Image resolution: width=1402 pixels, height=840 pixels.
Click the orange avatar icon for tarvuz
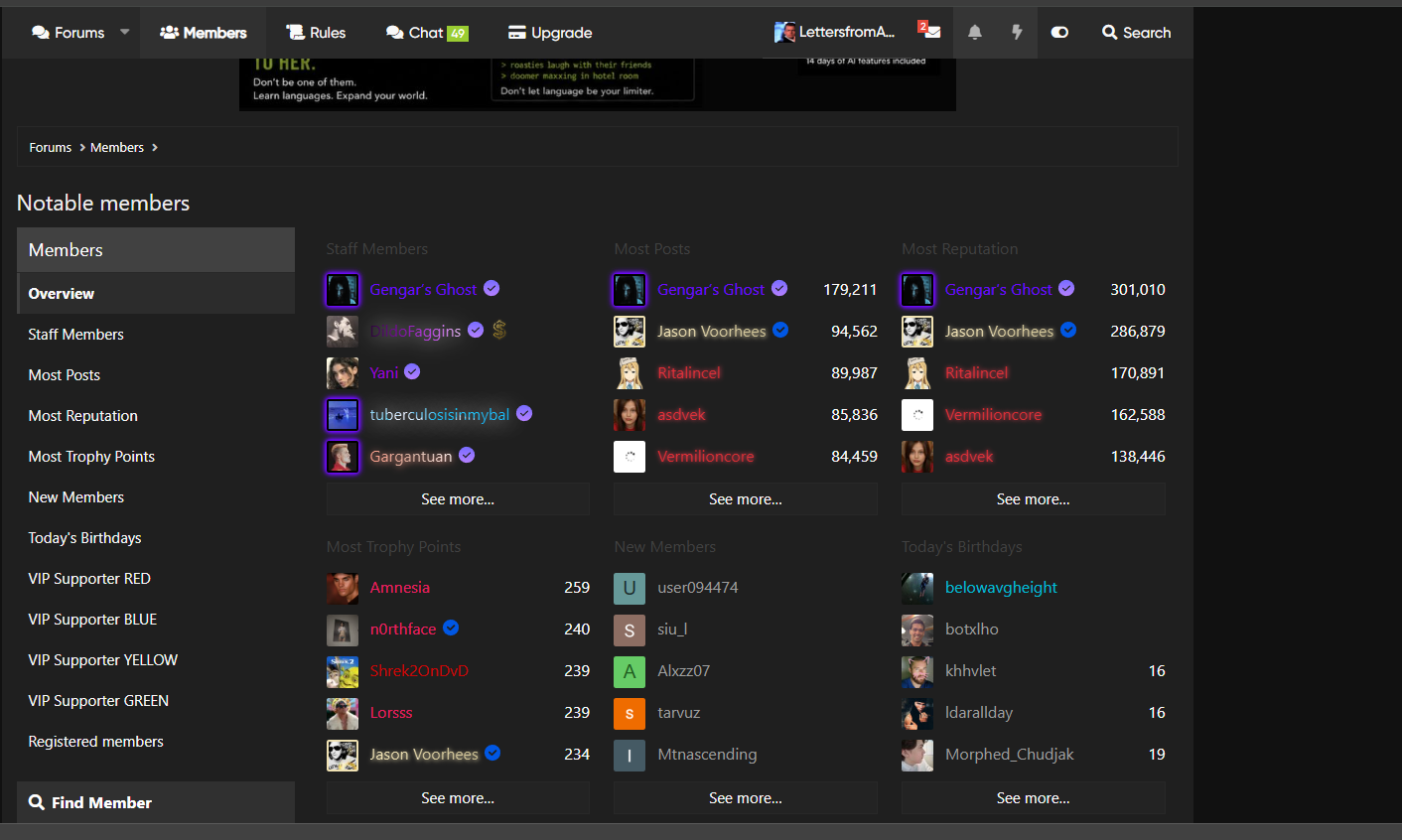pyautogui.click(x=630, y=713)
